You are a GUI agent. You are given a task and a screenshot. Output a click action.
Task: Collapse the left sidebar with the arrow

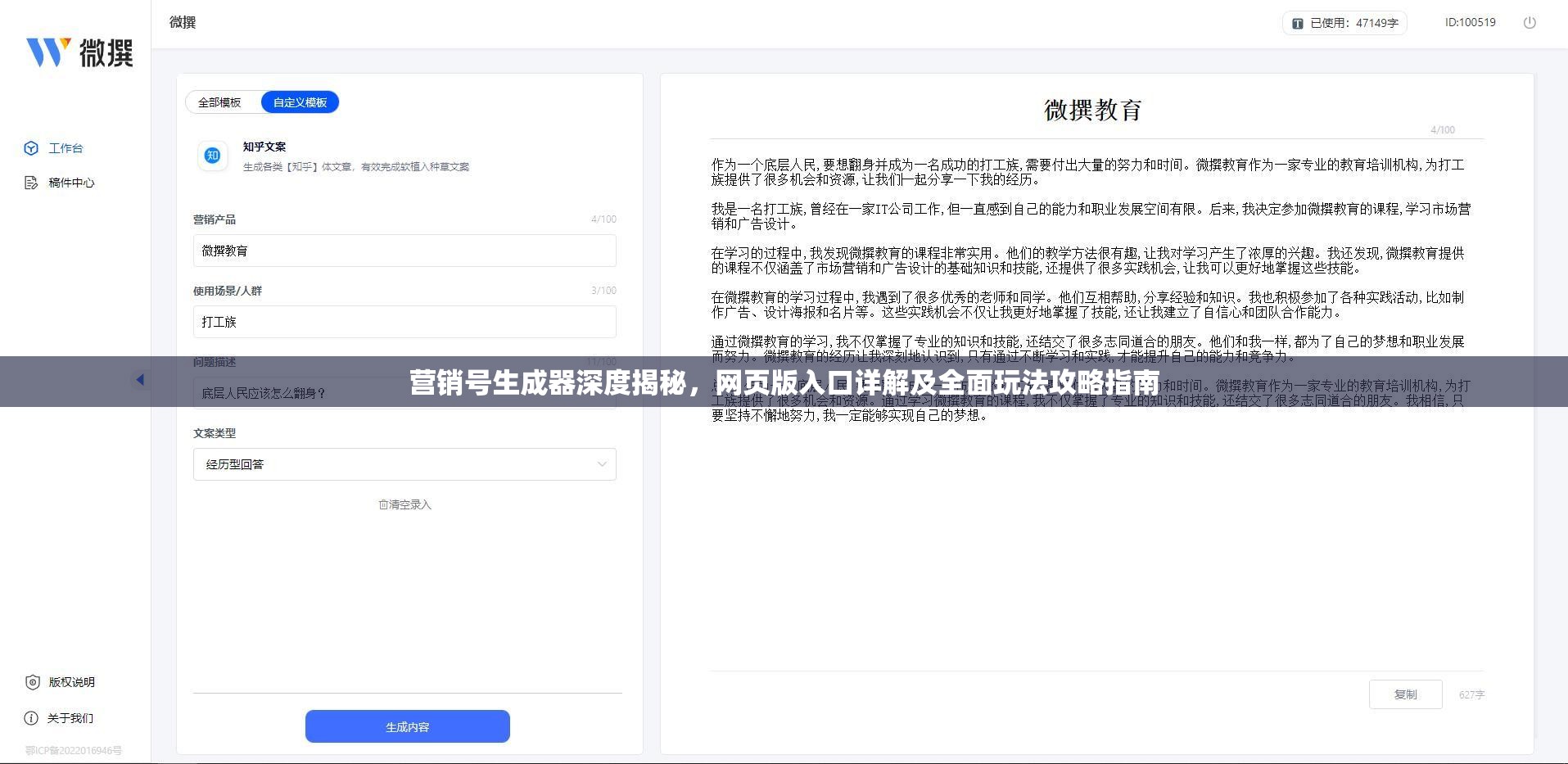140,379
